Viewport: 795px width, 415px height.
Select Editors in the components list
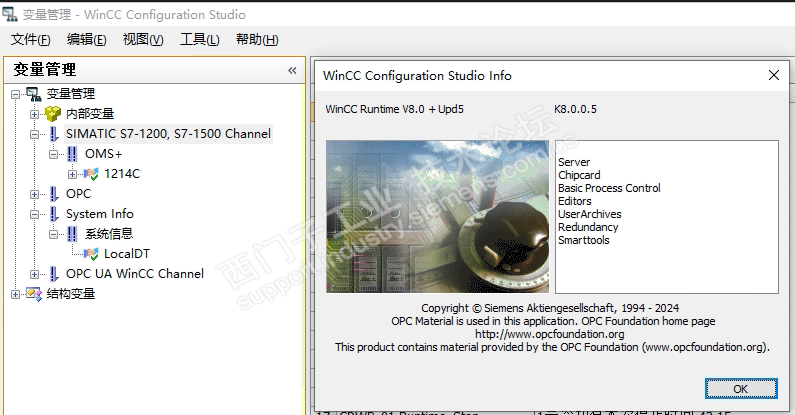(574, 201)
